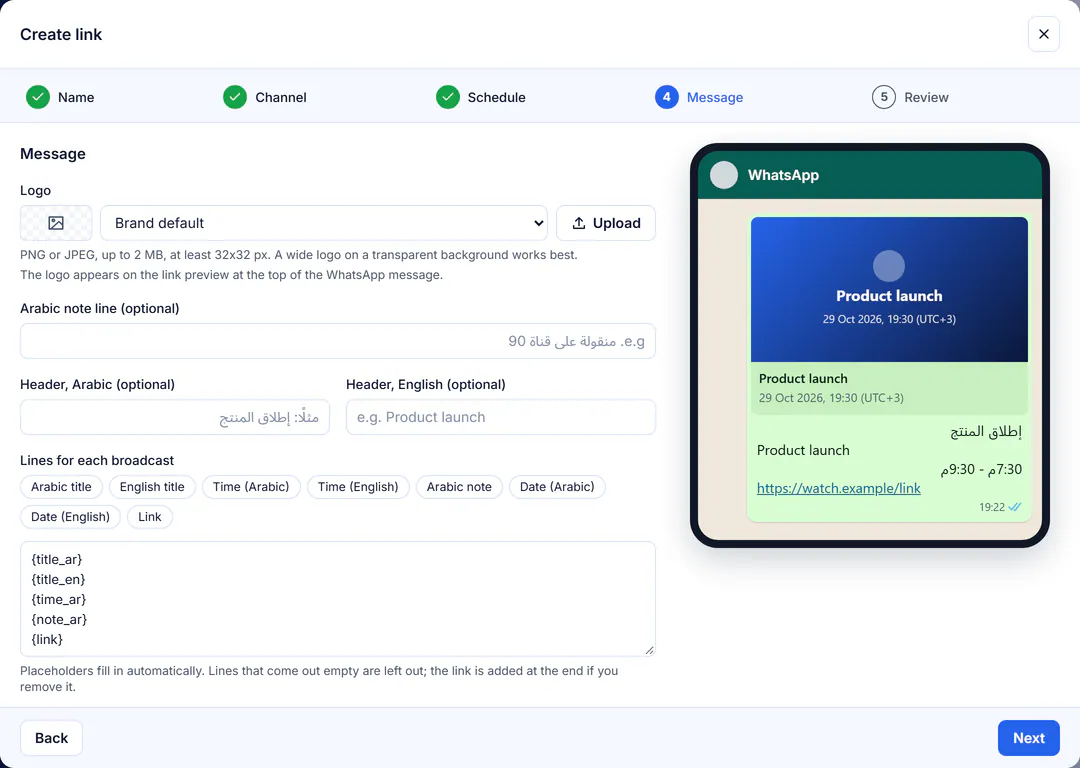Insert the Arabic note placeholder chip

coord(459,487)
